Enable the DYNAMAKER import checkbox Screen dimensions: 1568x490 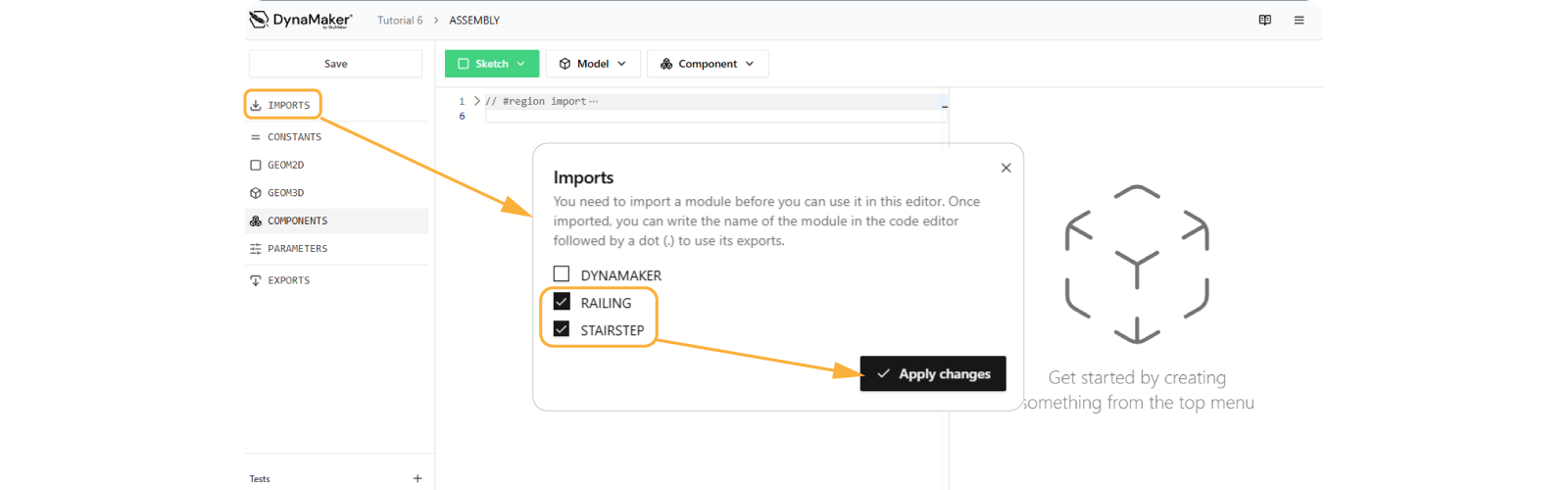point(562,274)
